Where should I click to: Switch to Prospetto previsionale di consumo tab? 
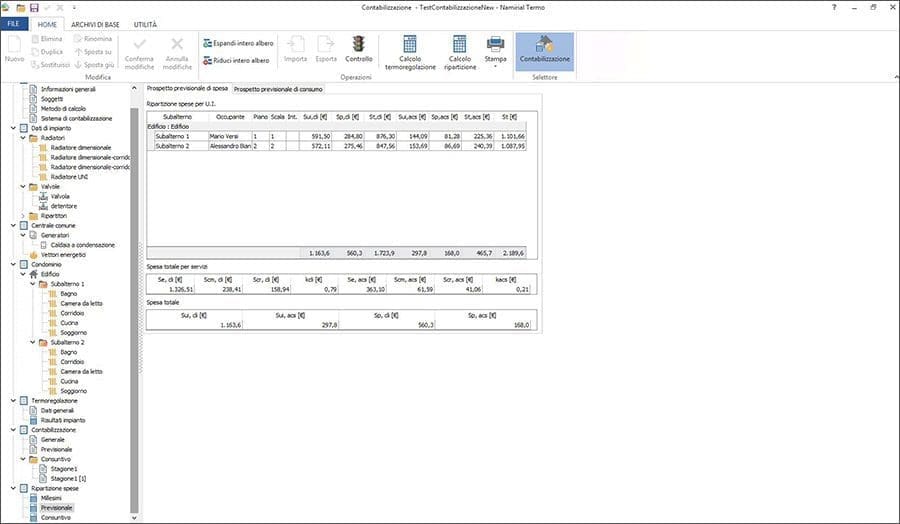(x=277, y=89)
